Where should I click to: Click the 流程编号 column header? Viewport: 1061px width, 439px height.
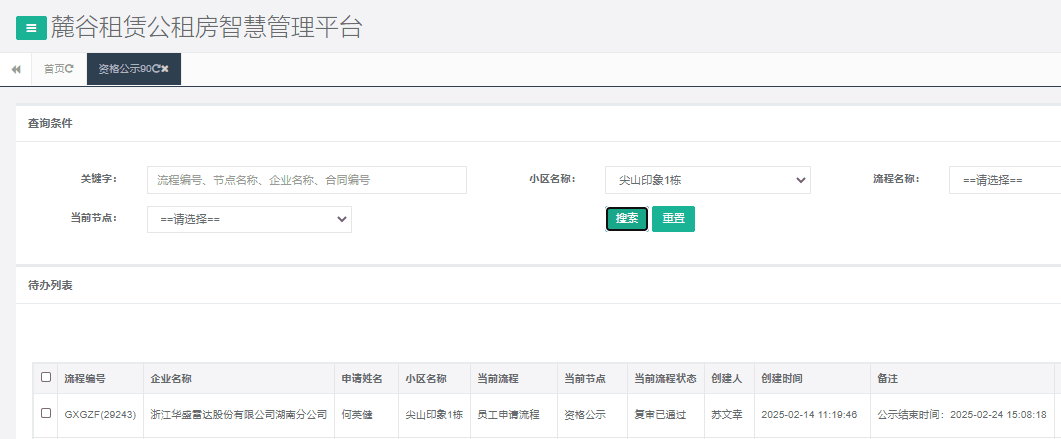[85, 379]
